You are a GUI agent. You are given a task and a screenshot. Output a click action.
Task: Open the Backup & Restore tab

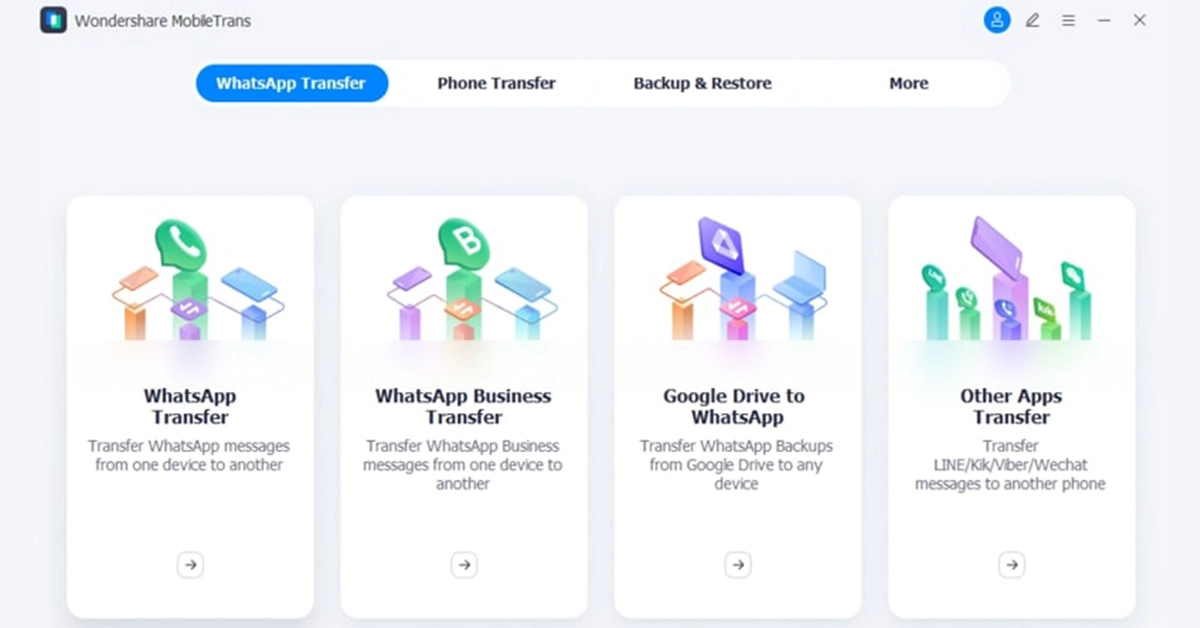(x=702, y=83)
